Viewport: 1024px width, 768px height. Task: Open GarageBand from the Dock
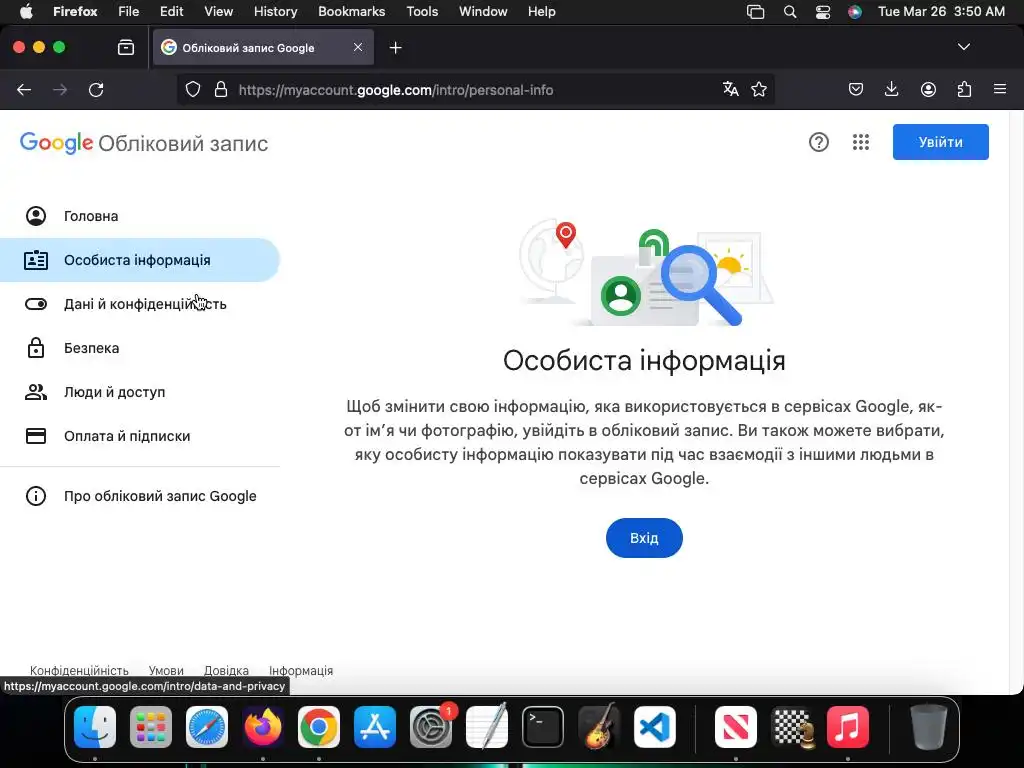pos(598,726)
